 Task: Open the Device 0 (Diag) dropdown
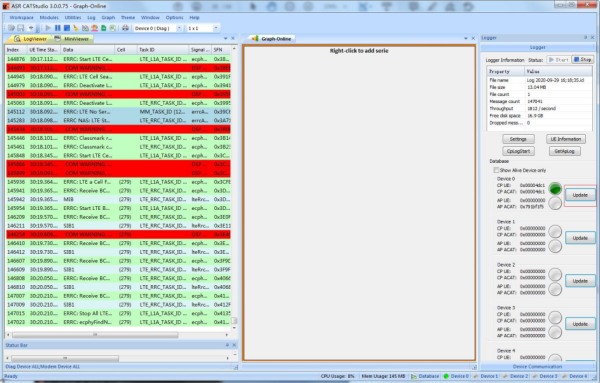(179, 28)
